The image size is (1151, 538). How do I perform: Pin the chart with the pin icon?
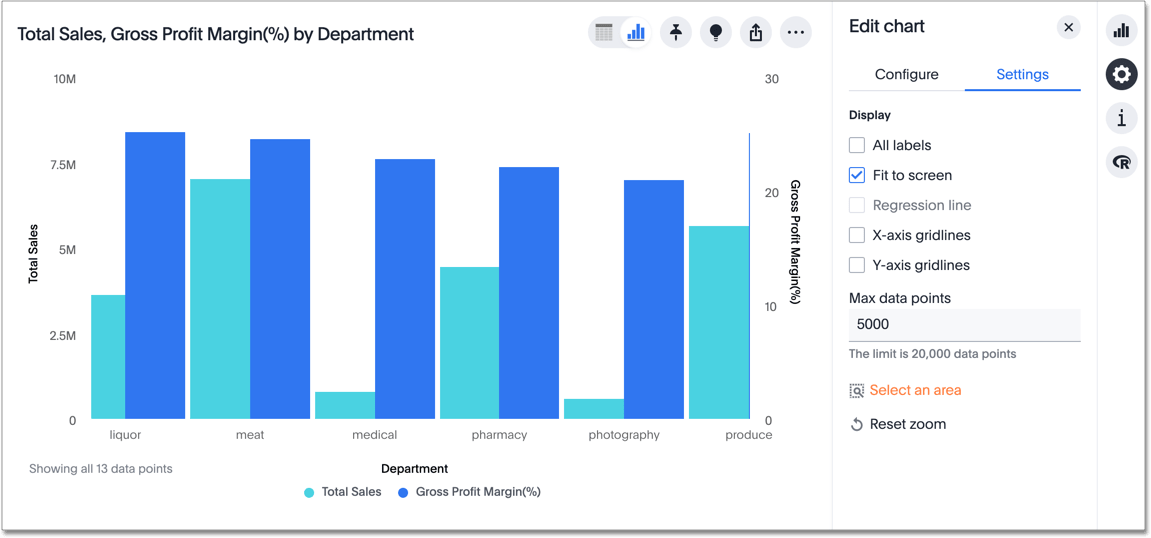pyautogui.click(x=676, y=33)
